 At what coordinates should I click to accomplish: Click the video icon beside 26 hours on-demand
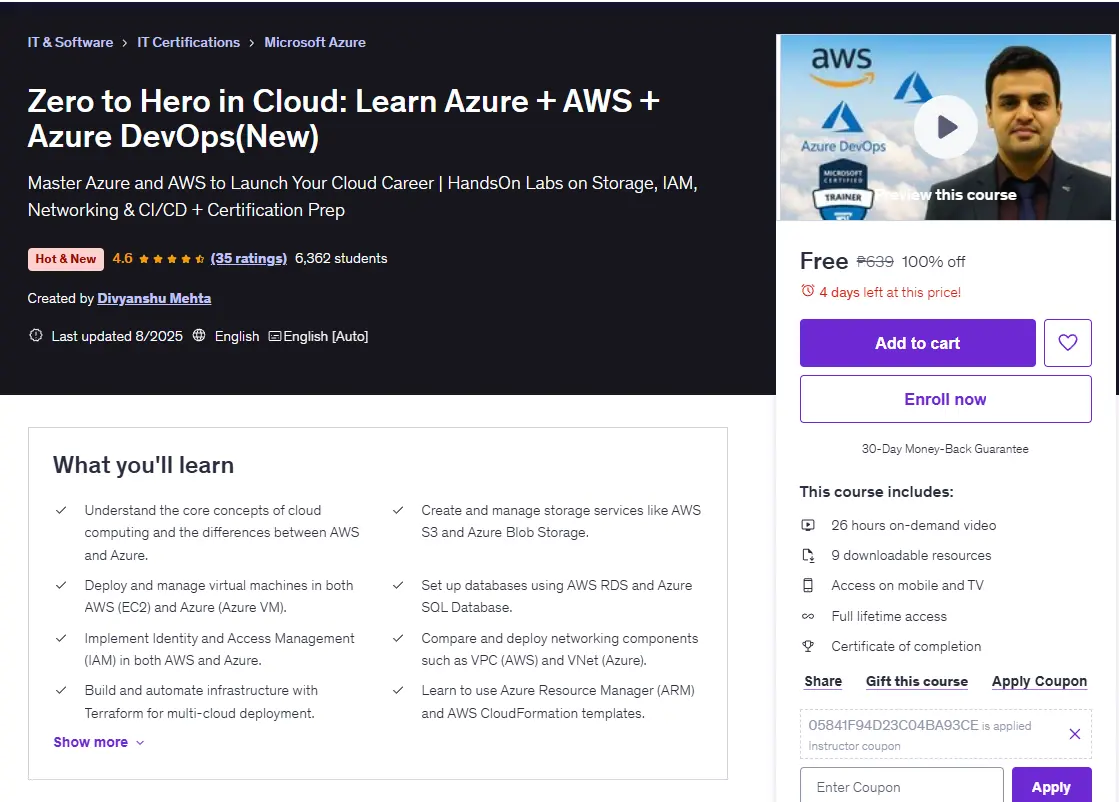(808, 525)
